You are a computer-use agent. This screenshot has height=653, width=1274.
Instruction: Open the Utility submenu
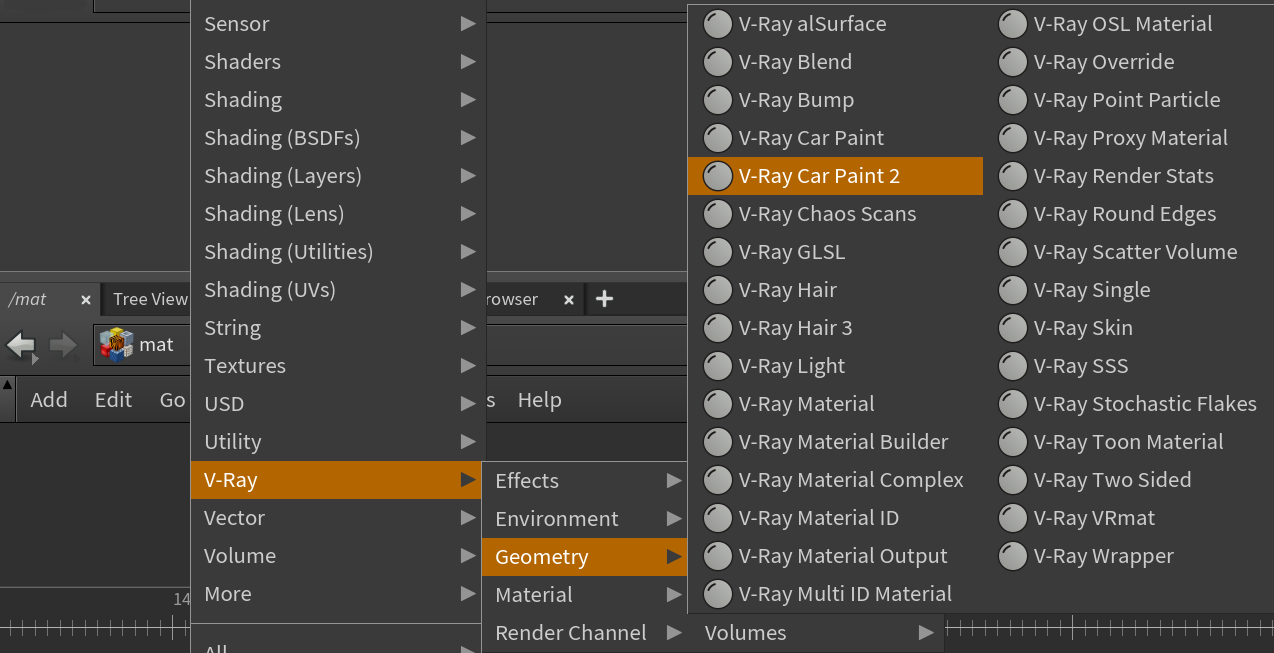click(x=338, y=442)
